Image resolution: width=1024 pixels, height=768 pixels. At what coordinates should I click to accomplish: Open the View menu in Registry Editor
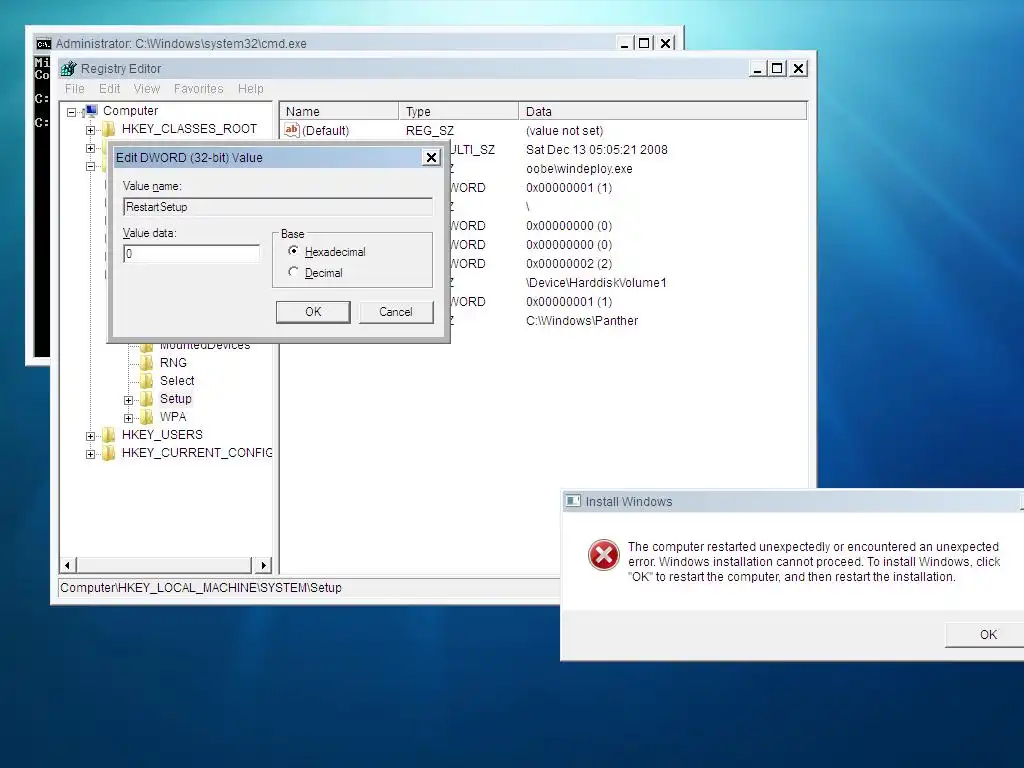pos(146,89)
